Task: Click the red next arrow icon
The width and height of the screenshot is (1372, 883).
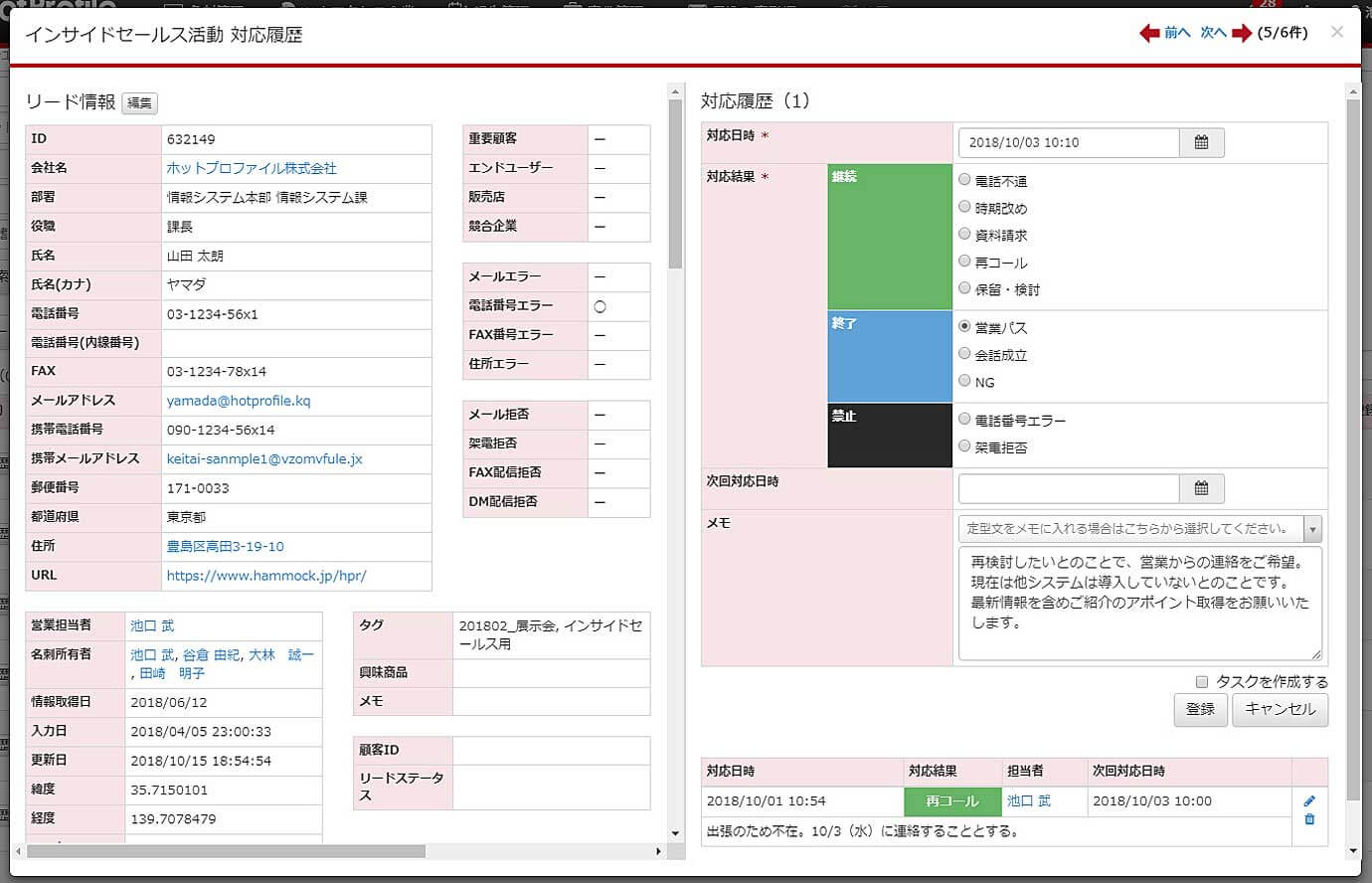Action: tap(1242, 33)
